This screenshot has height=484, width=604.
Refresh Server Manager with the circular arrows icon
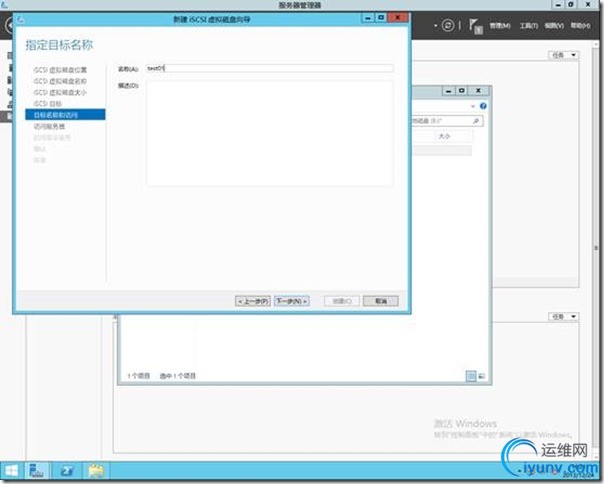tap(448, 25)
